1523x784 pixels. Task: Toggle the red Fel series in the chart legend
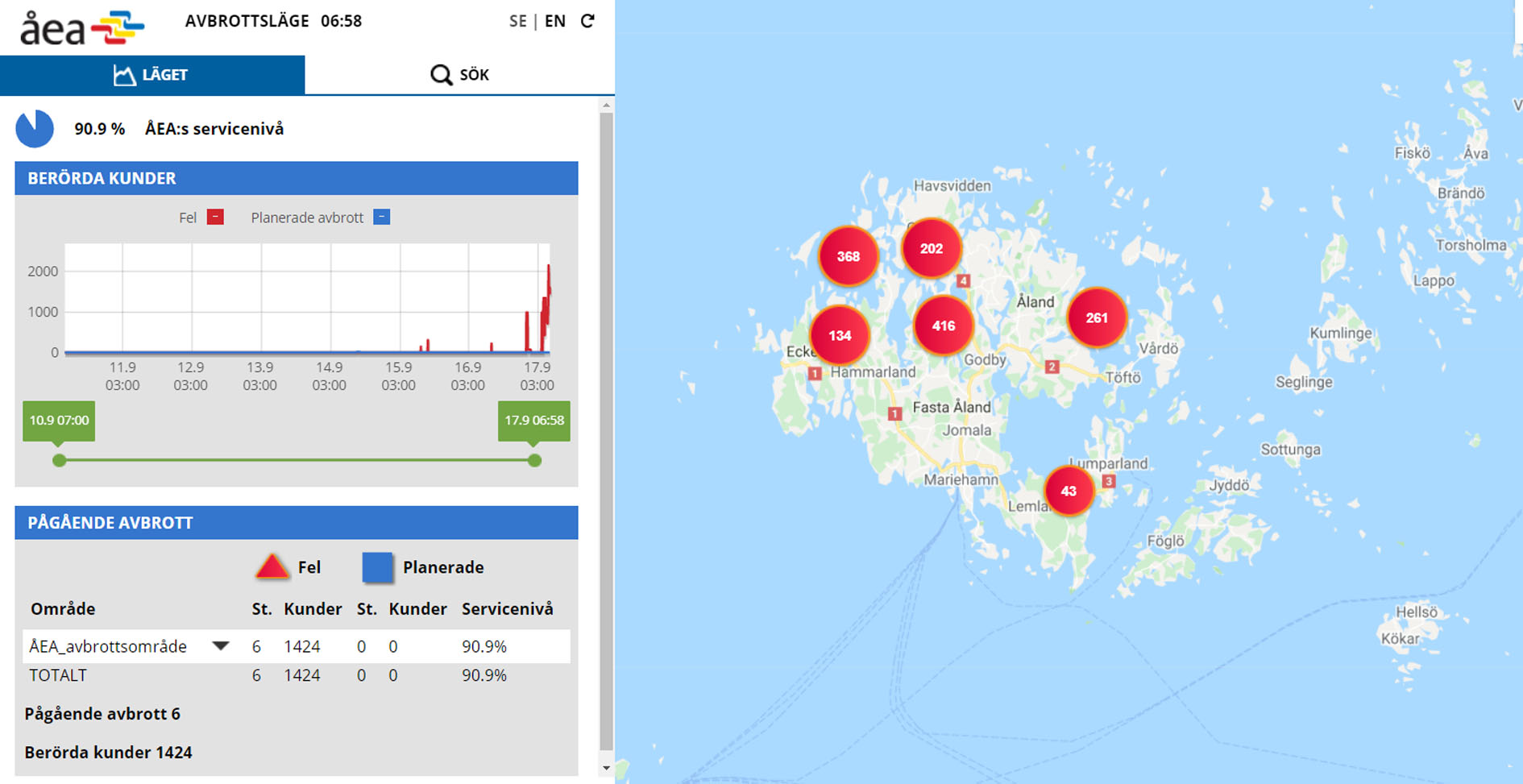[214, 216]
